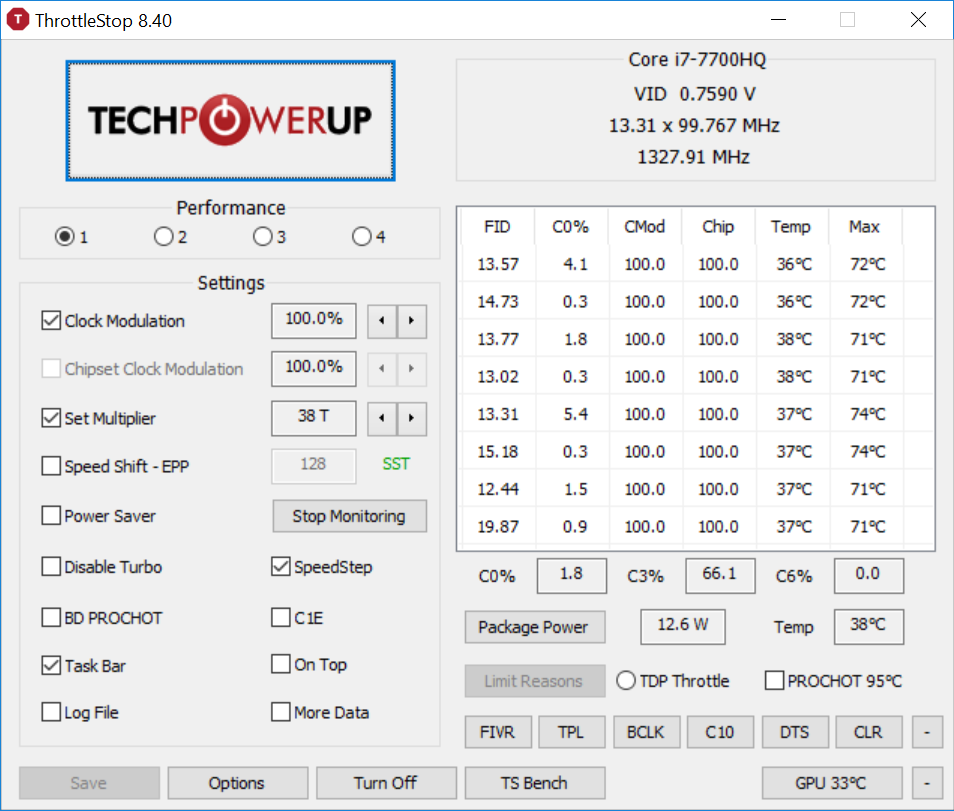Click the 12.6 W package power value
This screenshot has height=811, width=954.
coord(683,626)
